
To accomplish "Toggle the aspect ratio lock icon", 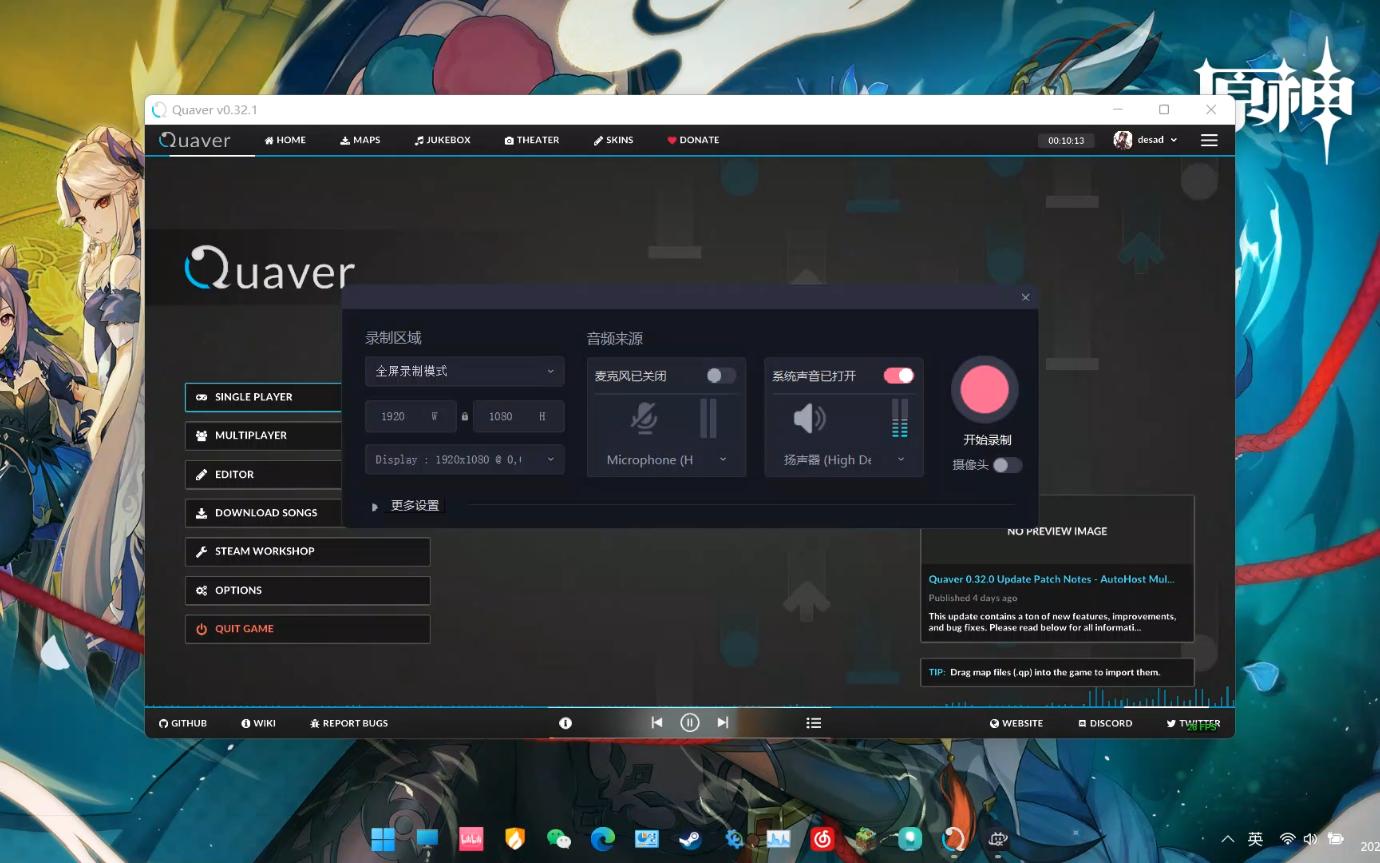I will (x=465, y=417).
